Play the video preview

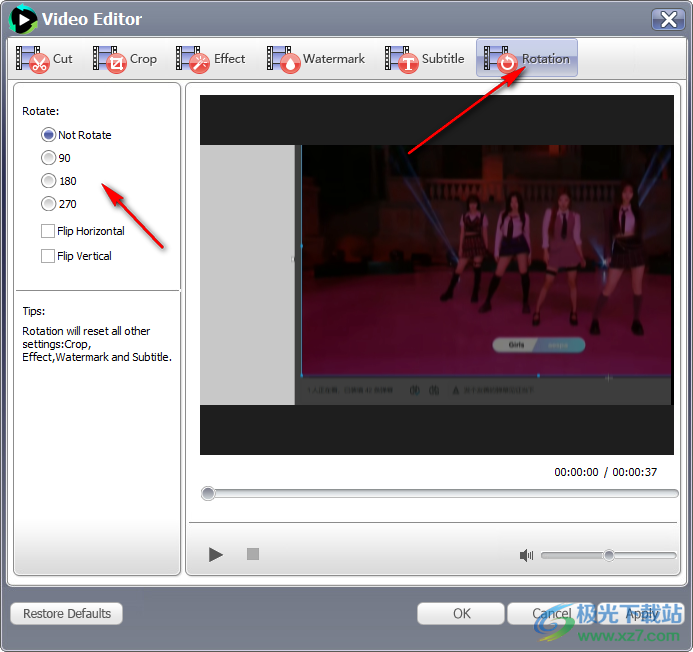(215, 554)
